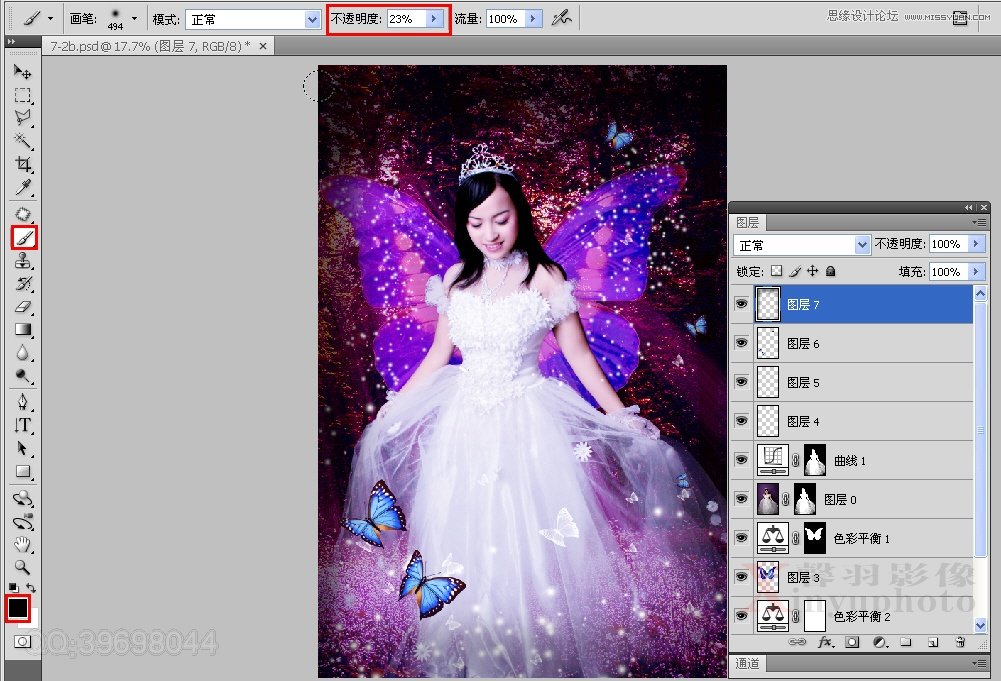Hide the 色彩平衡 1 layer

pyautogui.click(x=741, y=538)
